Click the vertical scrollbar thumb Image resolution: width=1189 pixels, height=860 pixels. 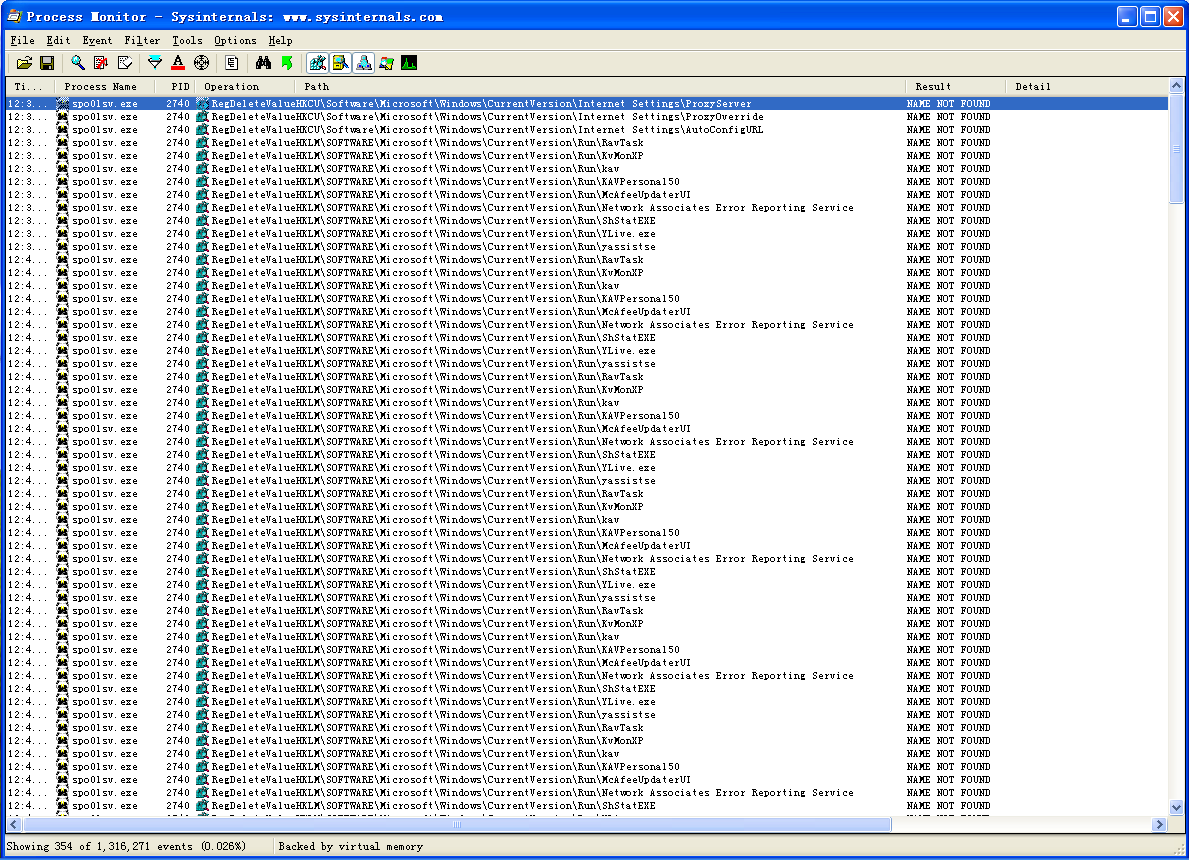[x=1176, y=149]
